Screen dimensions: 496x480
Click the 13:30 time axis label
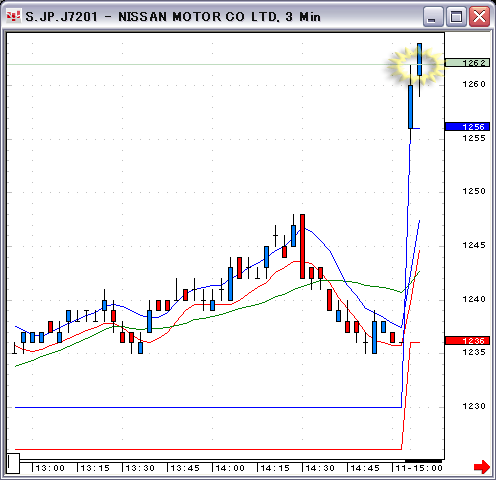pos(140,468)
